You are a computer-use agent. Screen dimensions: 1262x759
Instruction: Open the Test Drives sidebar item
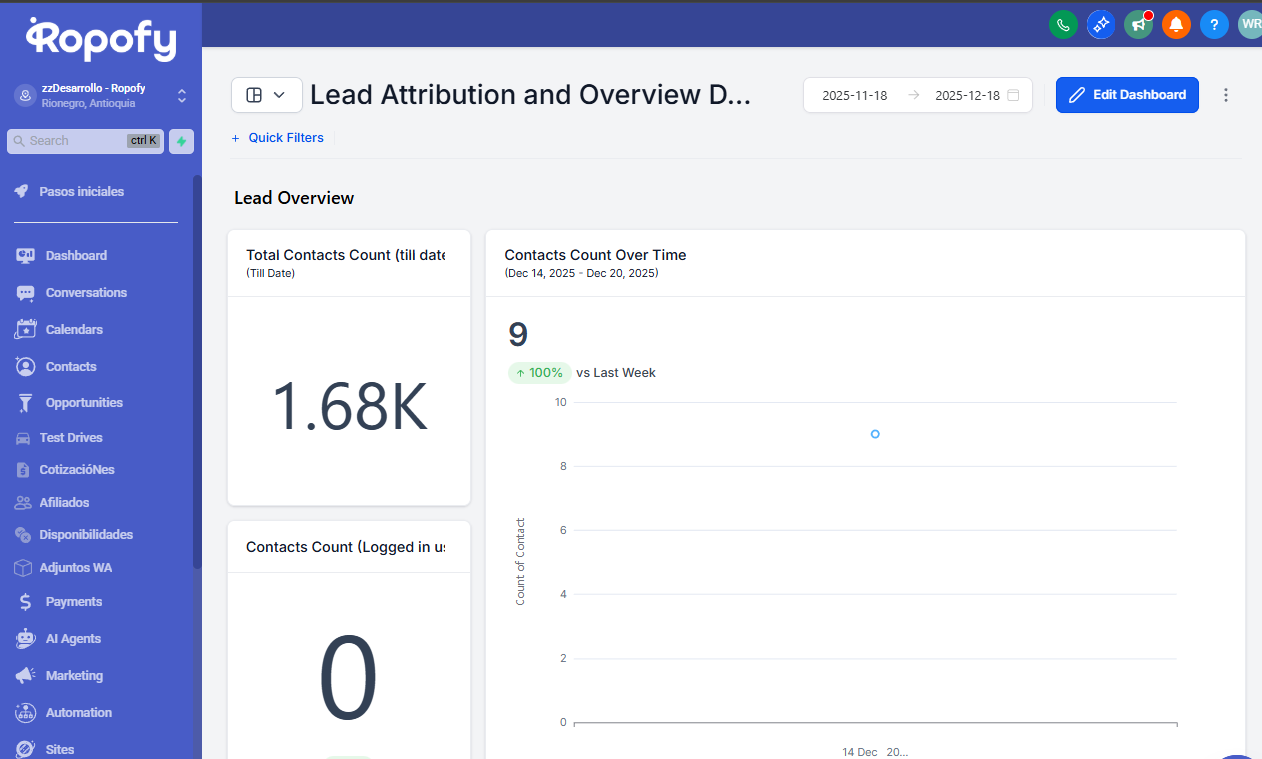[x=71, y=438]
